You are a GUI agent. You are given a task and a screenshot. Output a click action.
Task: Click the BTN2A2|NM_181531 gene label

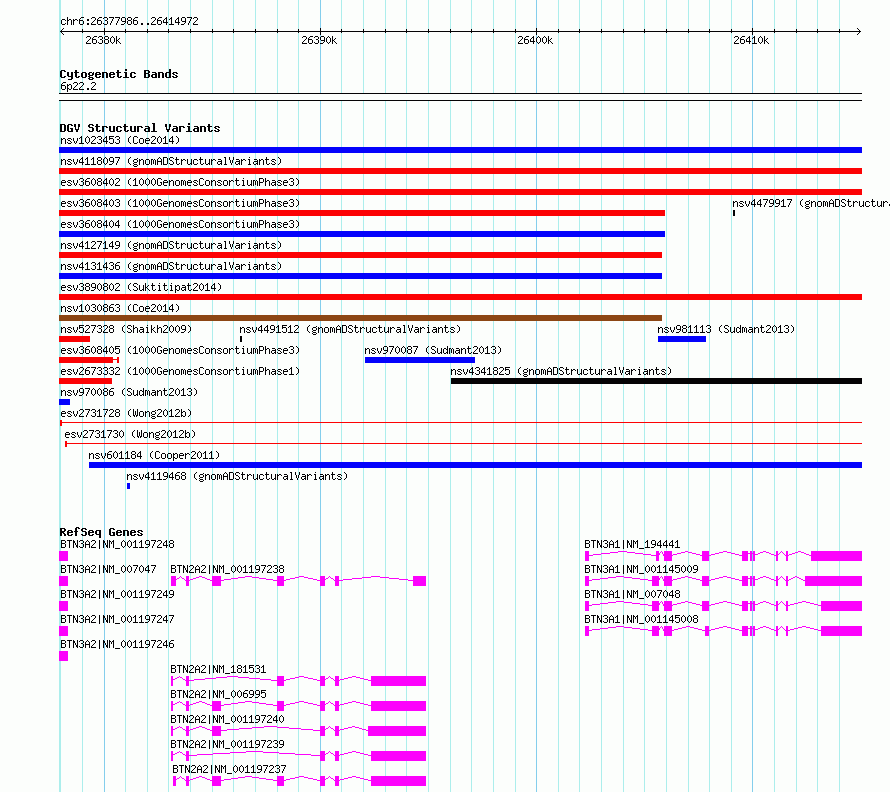[x=218, y=669]
